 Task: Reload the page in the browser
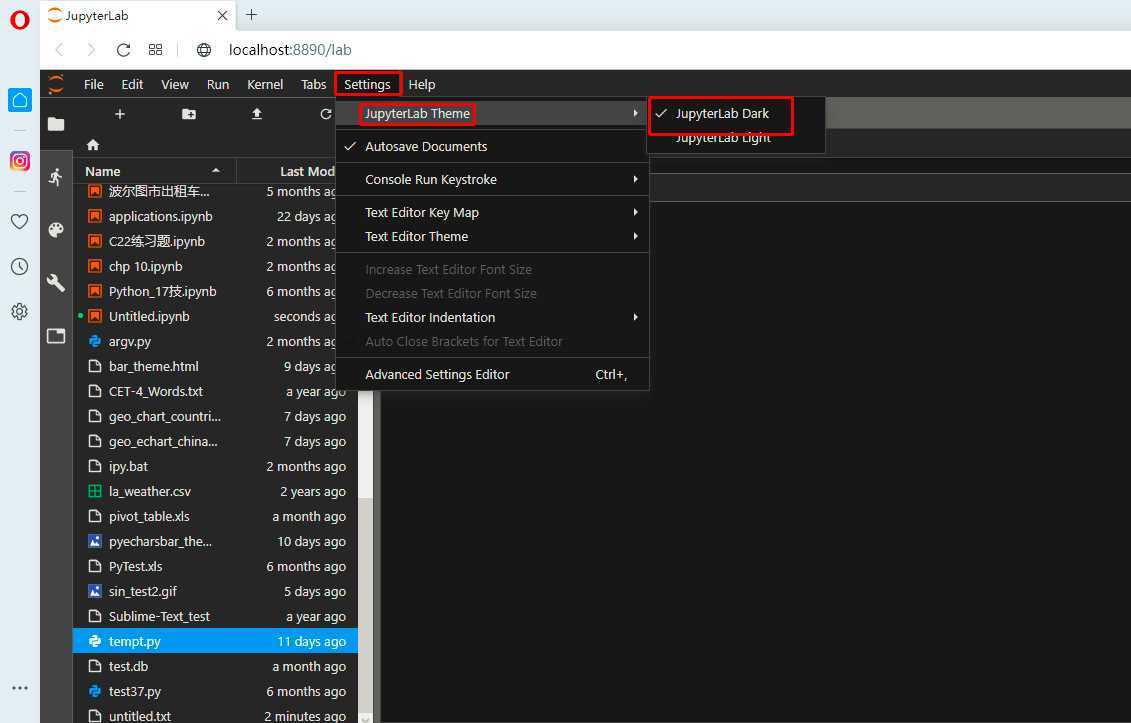(x=123, y=50)
